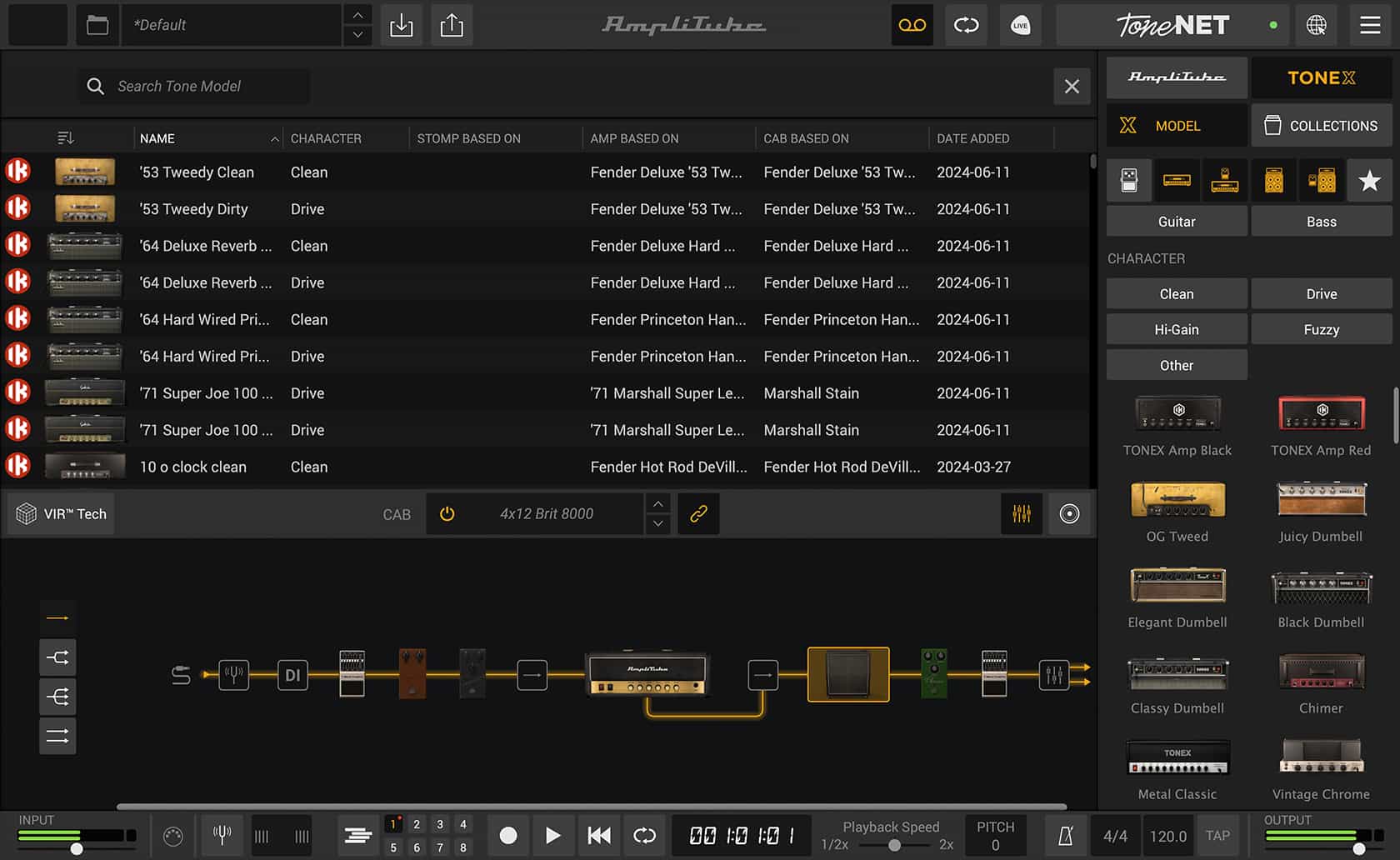Step to the next preset with down arrow
Screen dimensions: 1400x860
coord(357,35)
